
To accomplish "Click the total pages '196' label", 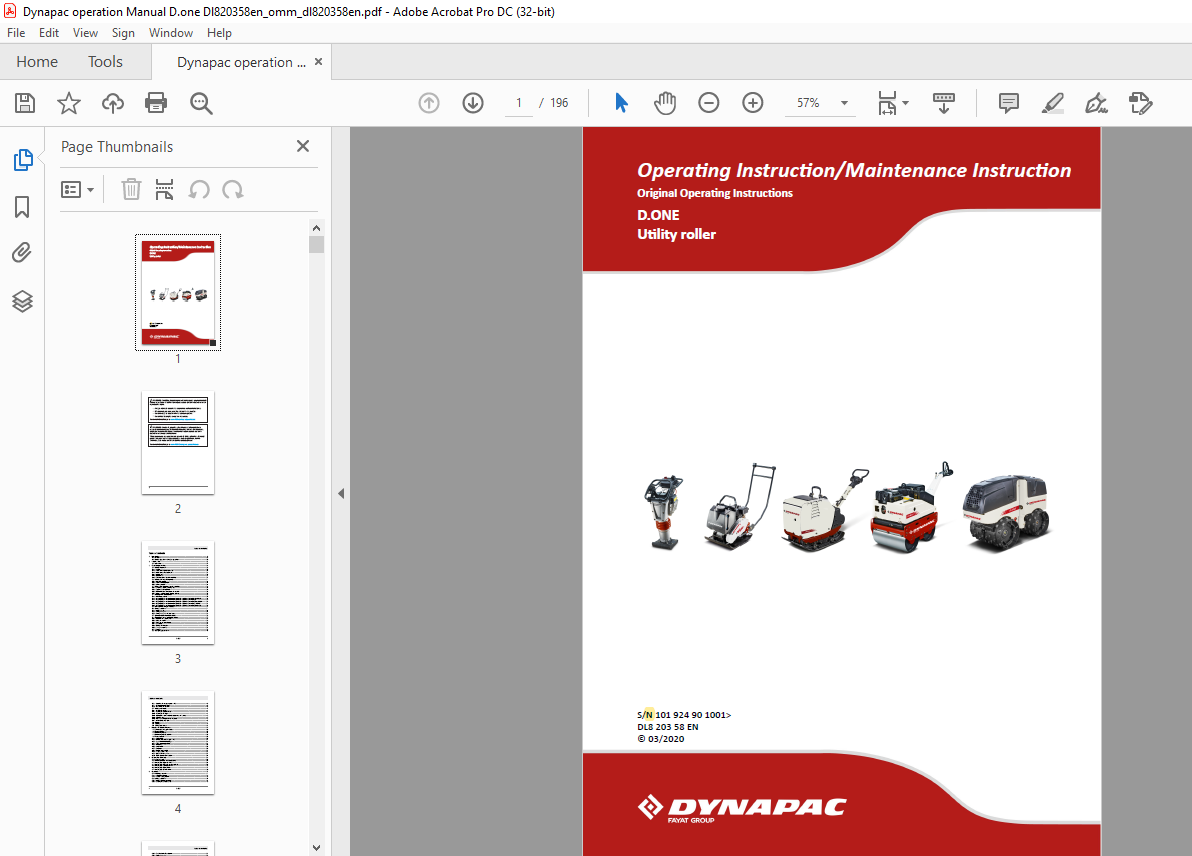I will (x=560, y=103).
